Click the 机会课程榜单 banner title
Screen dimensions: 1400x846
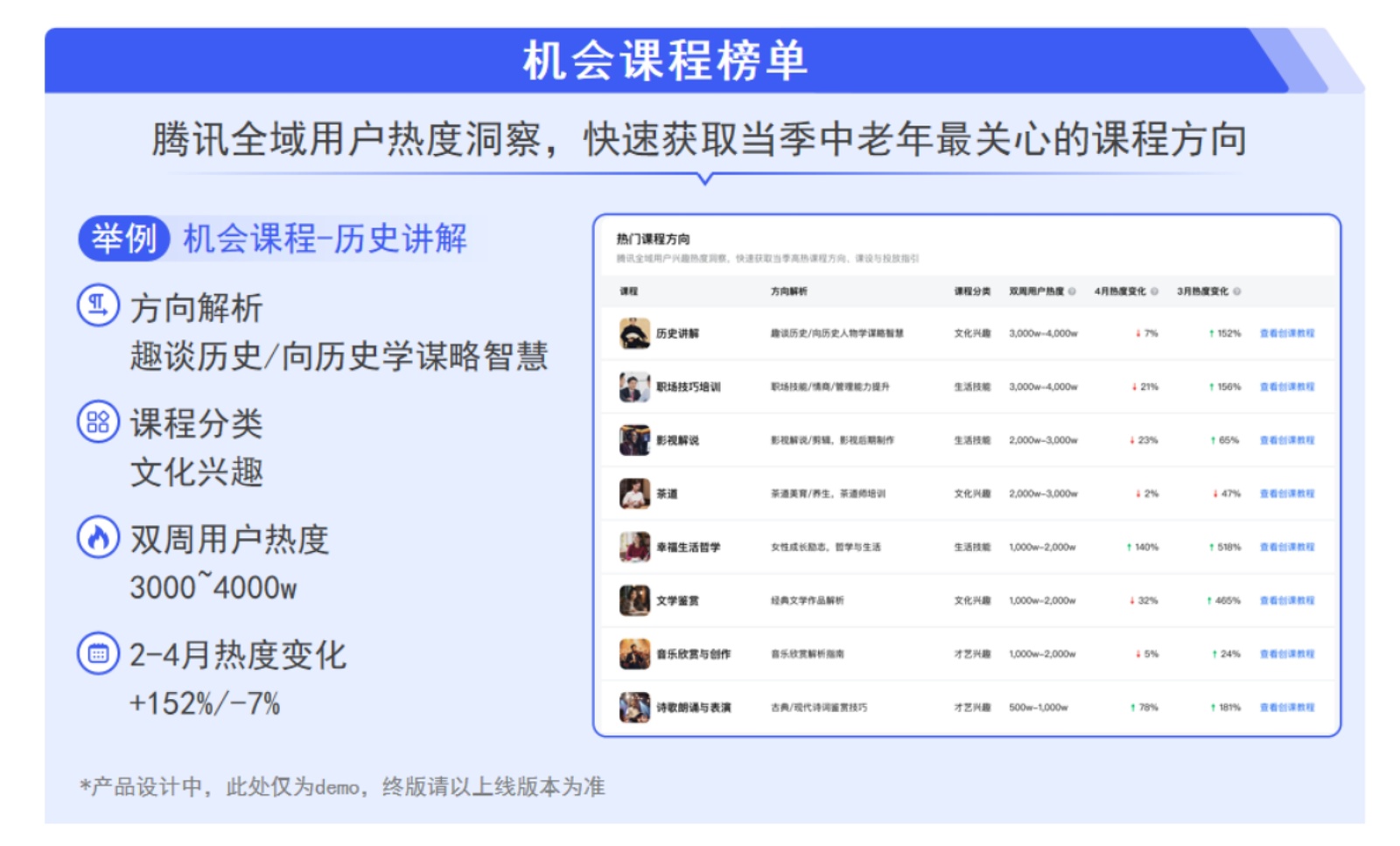665,61
